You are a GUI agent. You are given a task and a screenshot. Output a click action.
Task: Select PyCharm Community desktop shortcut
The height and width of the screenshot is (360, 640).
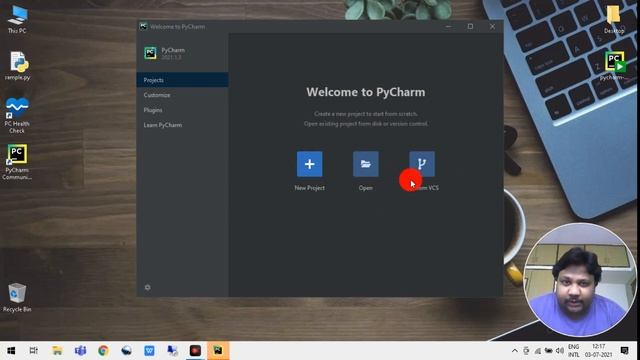click(x=17, y=162)
